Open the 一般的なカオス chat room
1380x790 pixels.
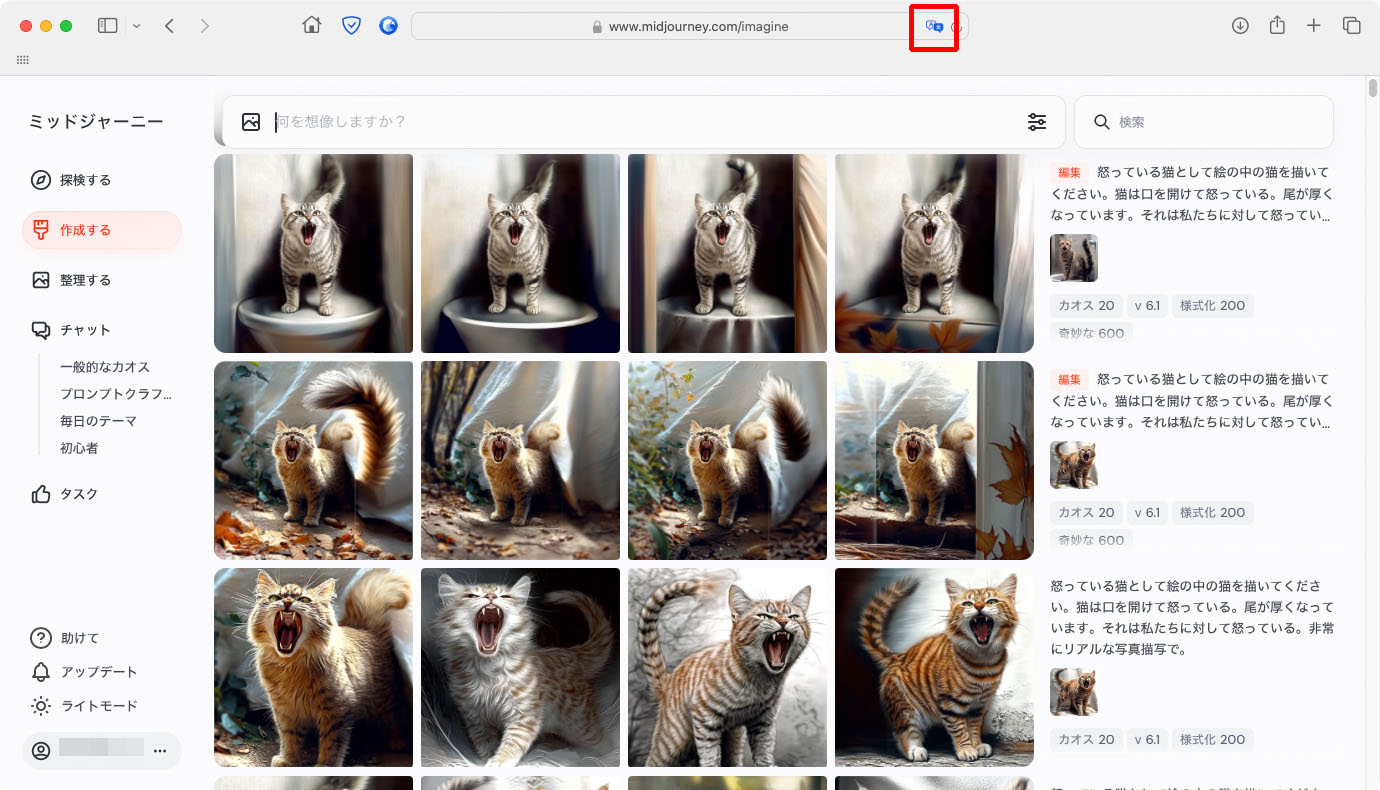(105, 367)
